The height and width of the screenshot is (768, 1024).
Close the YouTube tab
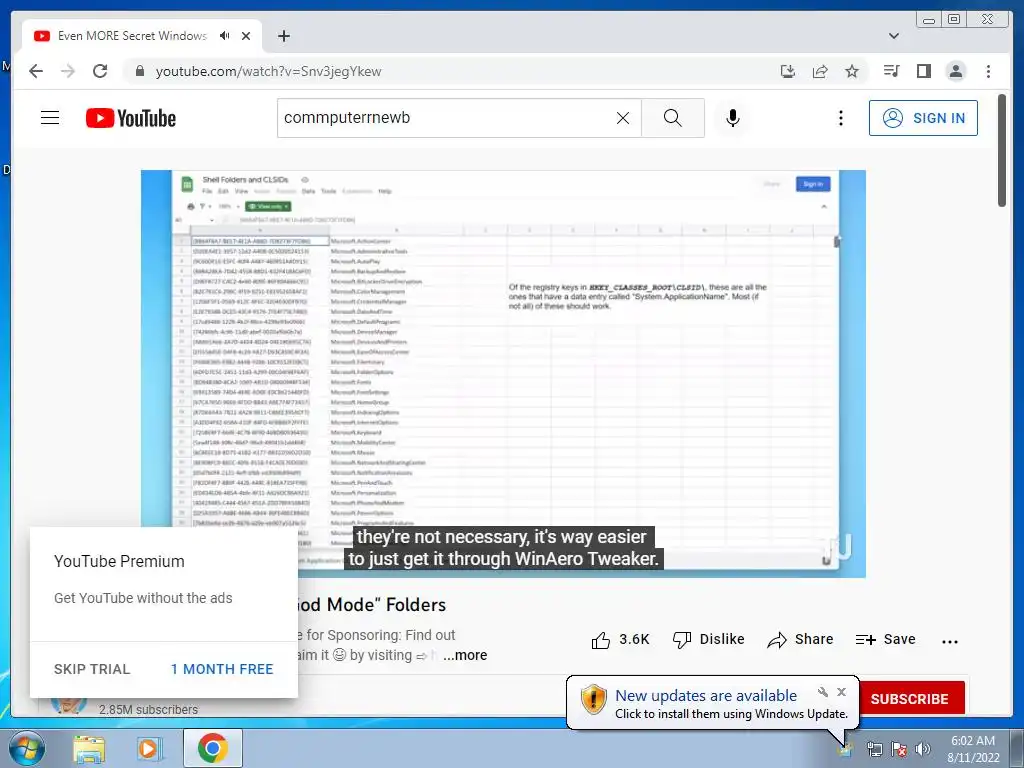(246, 36)
